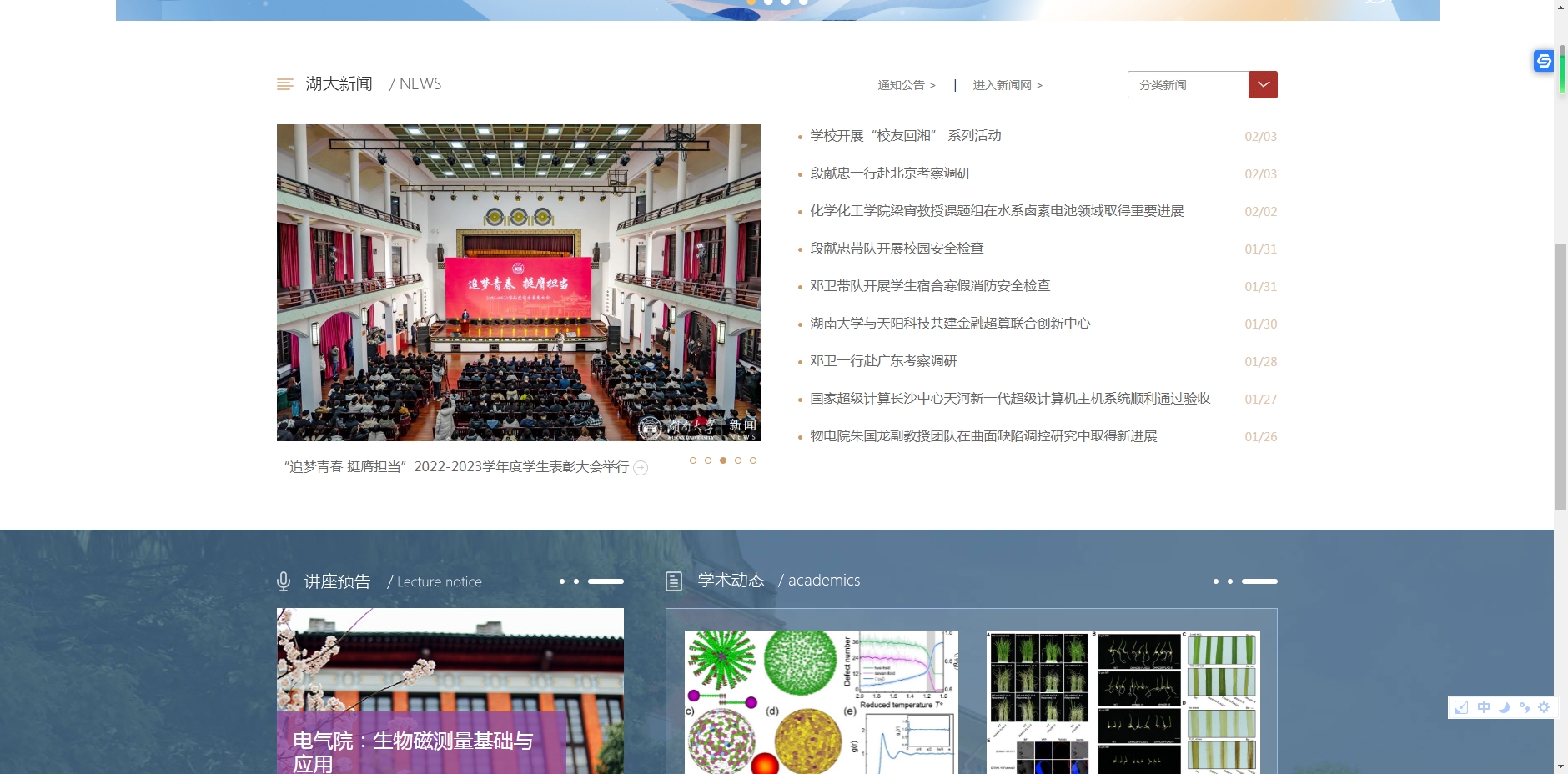Click the microphone icon beside 讲座预告
Screen dimensions: 1568x774
pyautogui.click(x=284, y=581)
